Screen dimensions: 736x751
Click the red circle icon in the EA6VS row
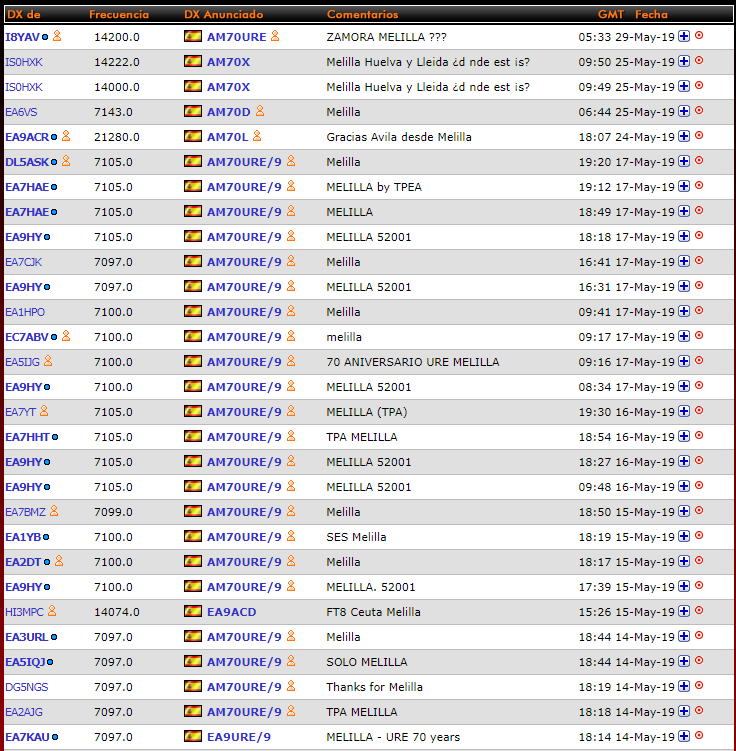(699, 111)
